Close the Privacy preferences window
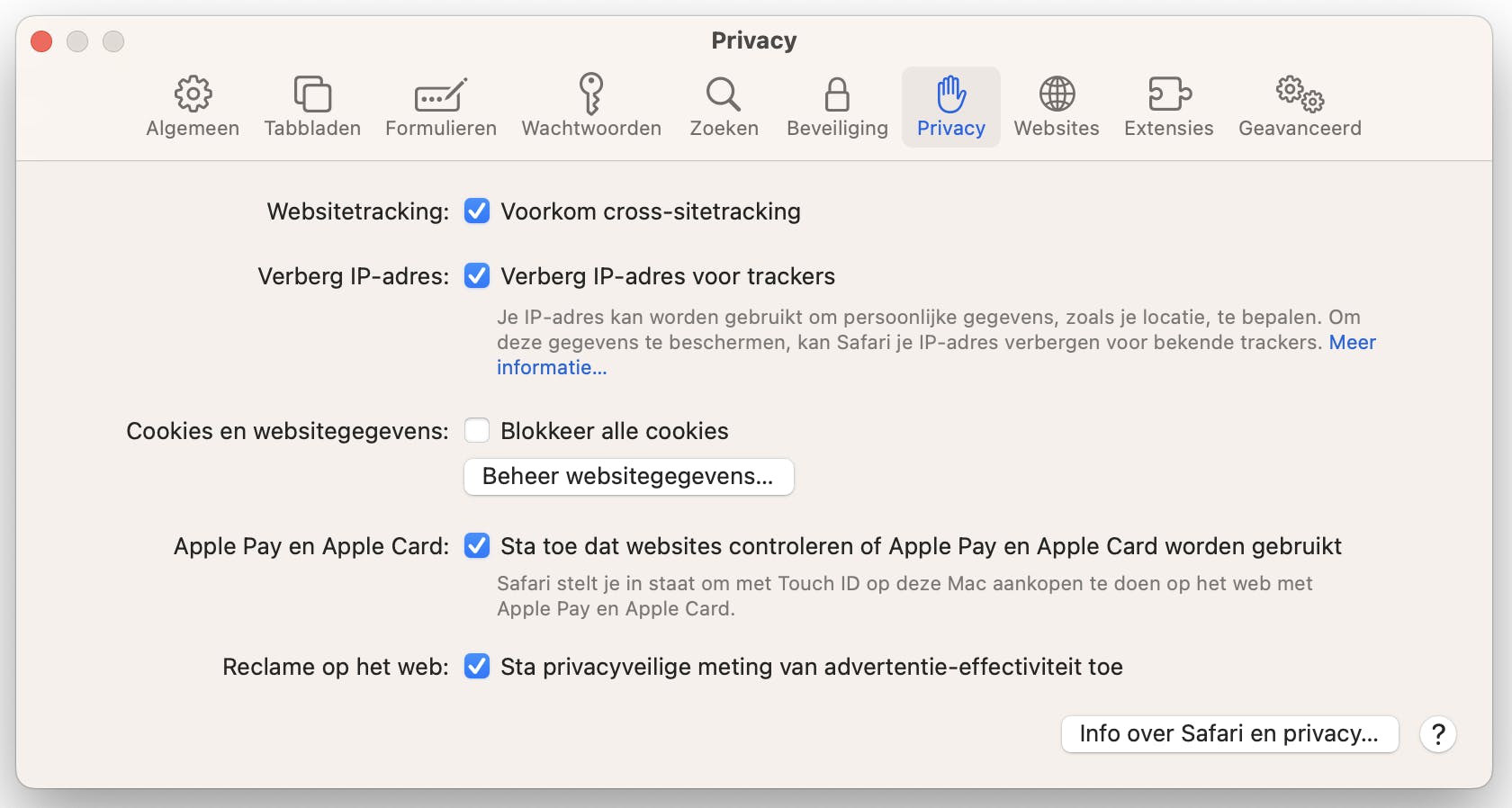Screen dimensions: 1512x808 click(x=41, y=41)
